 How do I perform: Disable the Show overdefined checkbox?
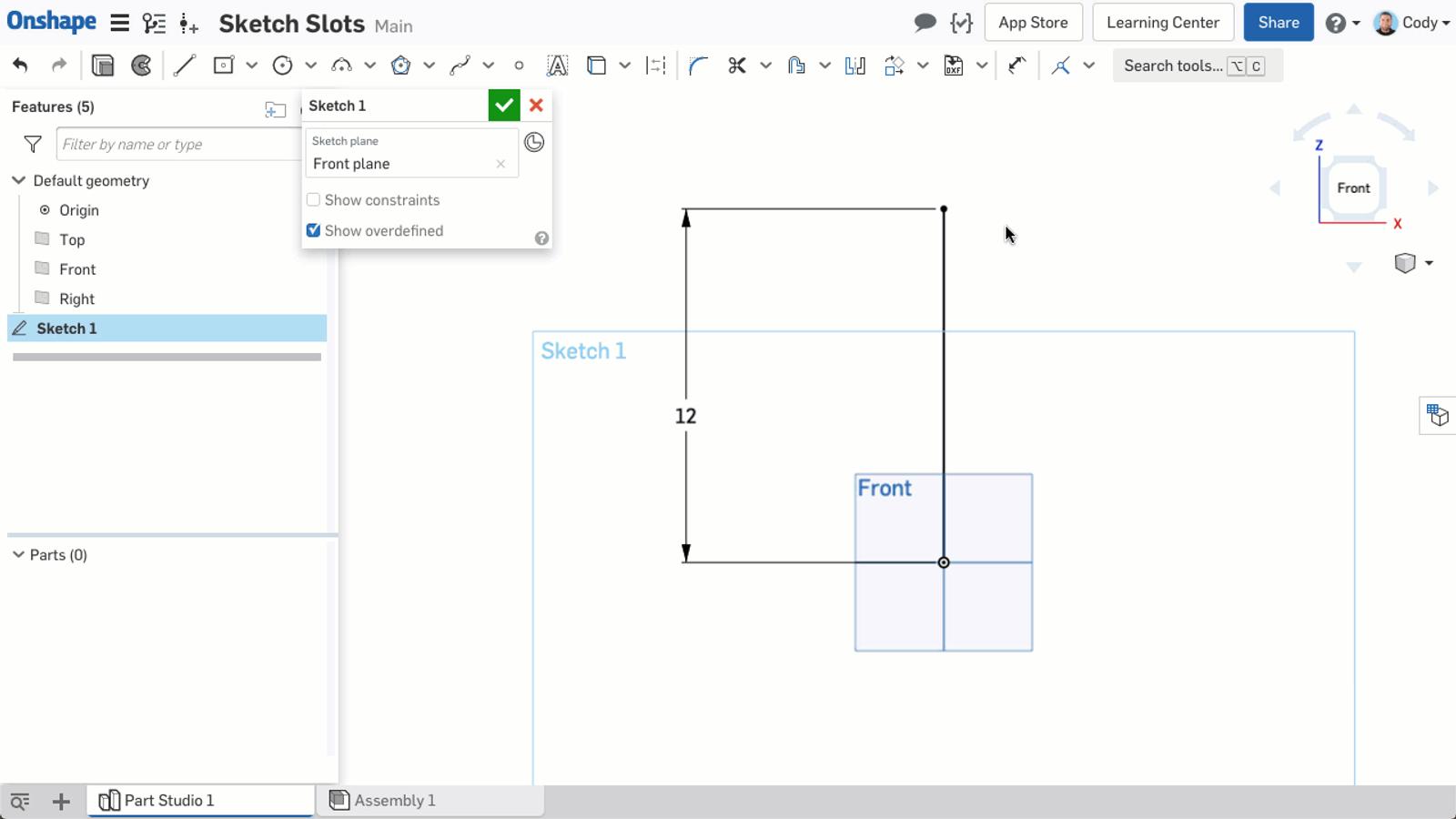313,230
